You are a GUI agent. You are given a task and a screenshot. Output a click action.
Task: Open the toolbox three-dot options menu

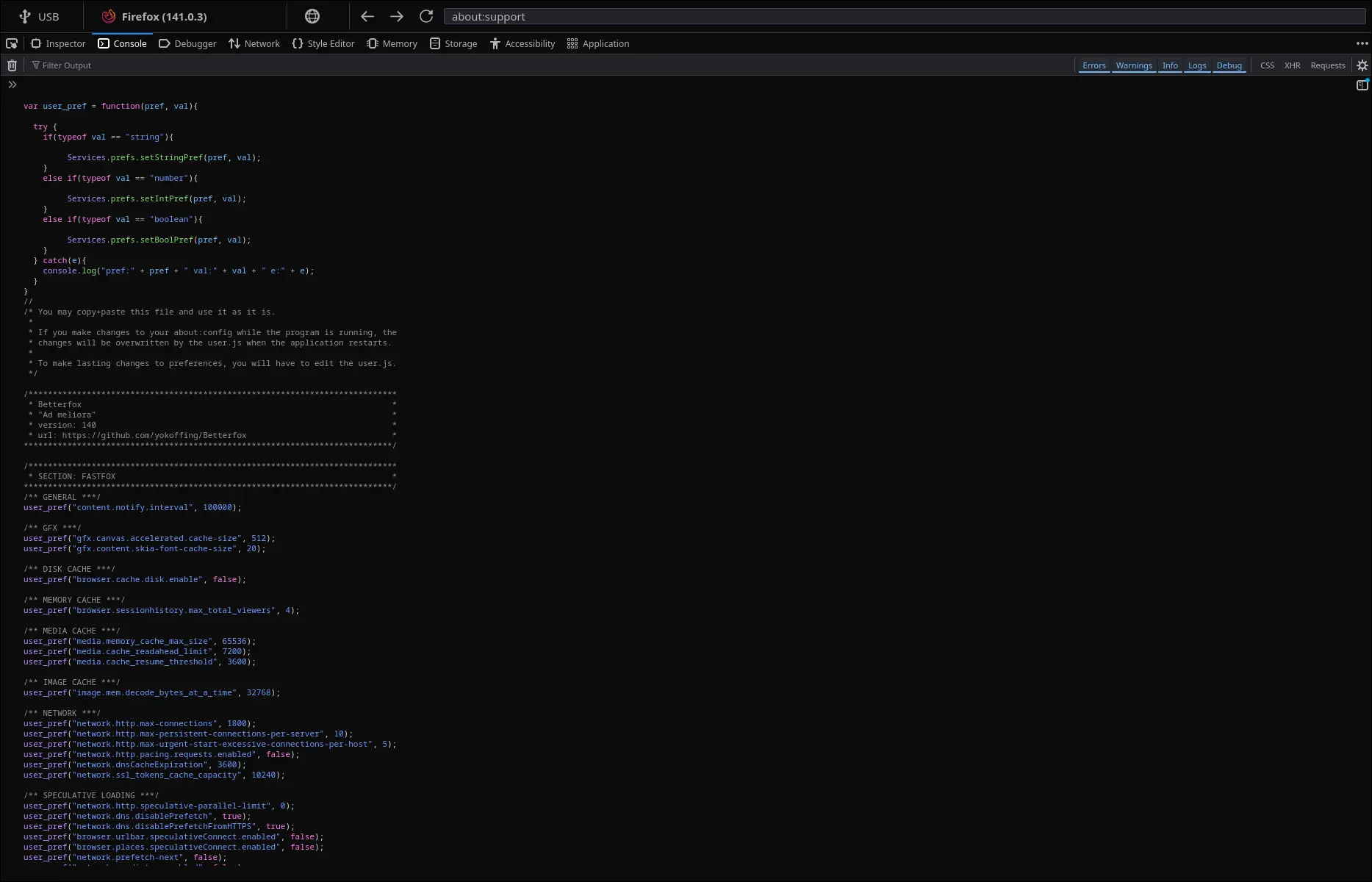pos(1362,43)
